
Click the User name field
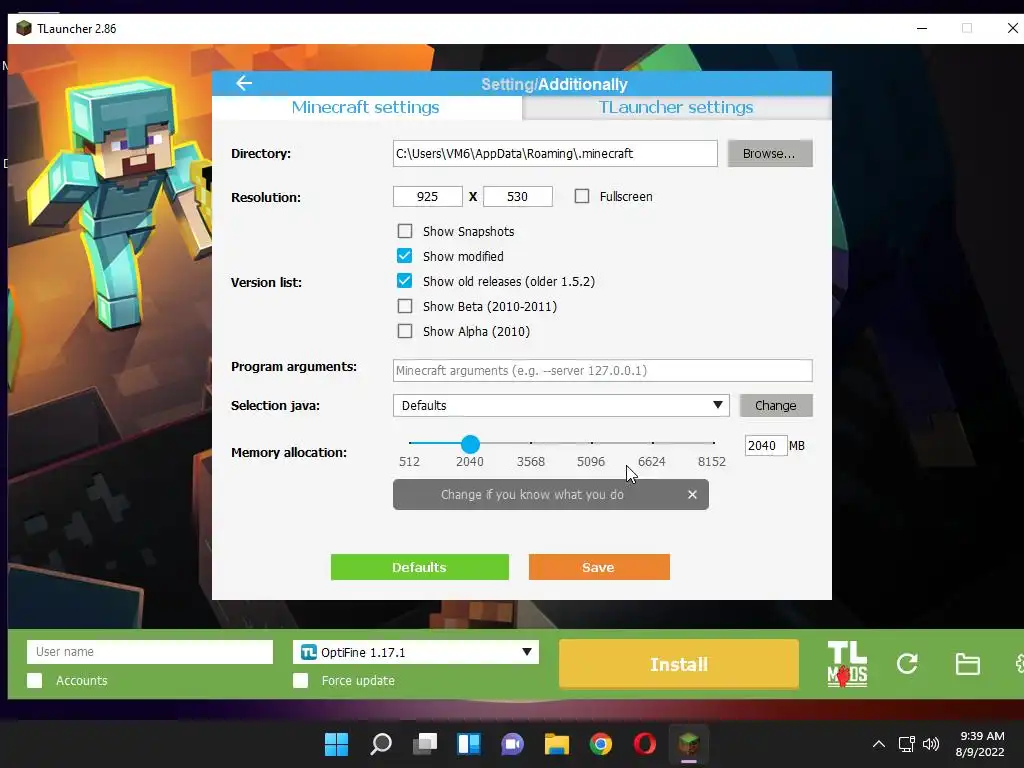tap(150, 652)
